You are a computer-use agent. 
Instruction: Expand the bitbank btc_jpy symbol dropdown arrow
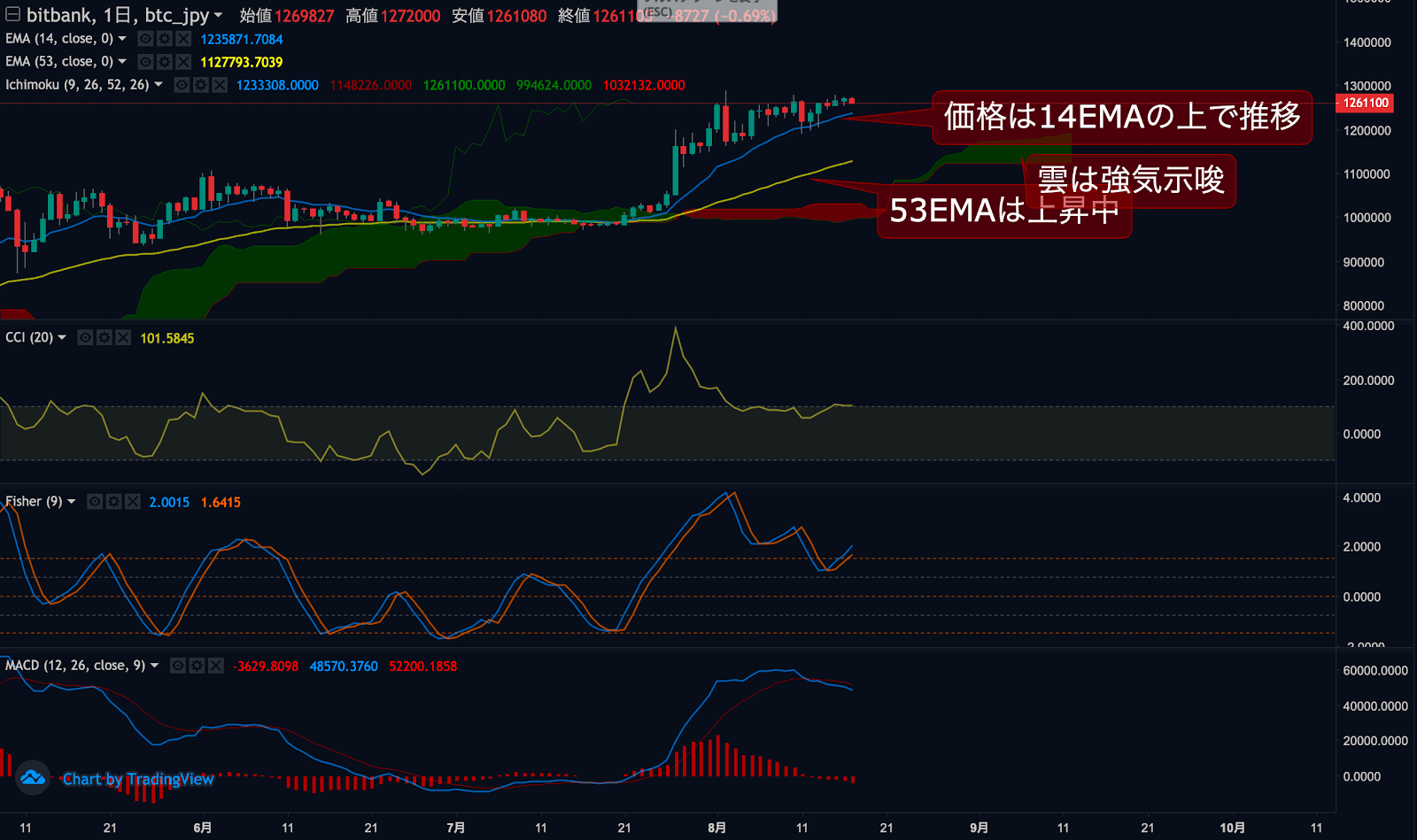point(218,15)
